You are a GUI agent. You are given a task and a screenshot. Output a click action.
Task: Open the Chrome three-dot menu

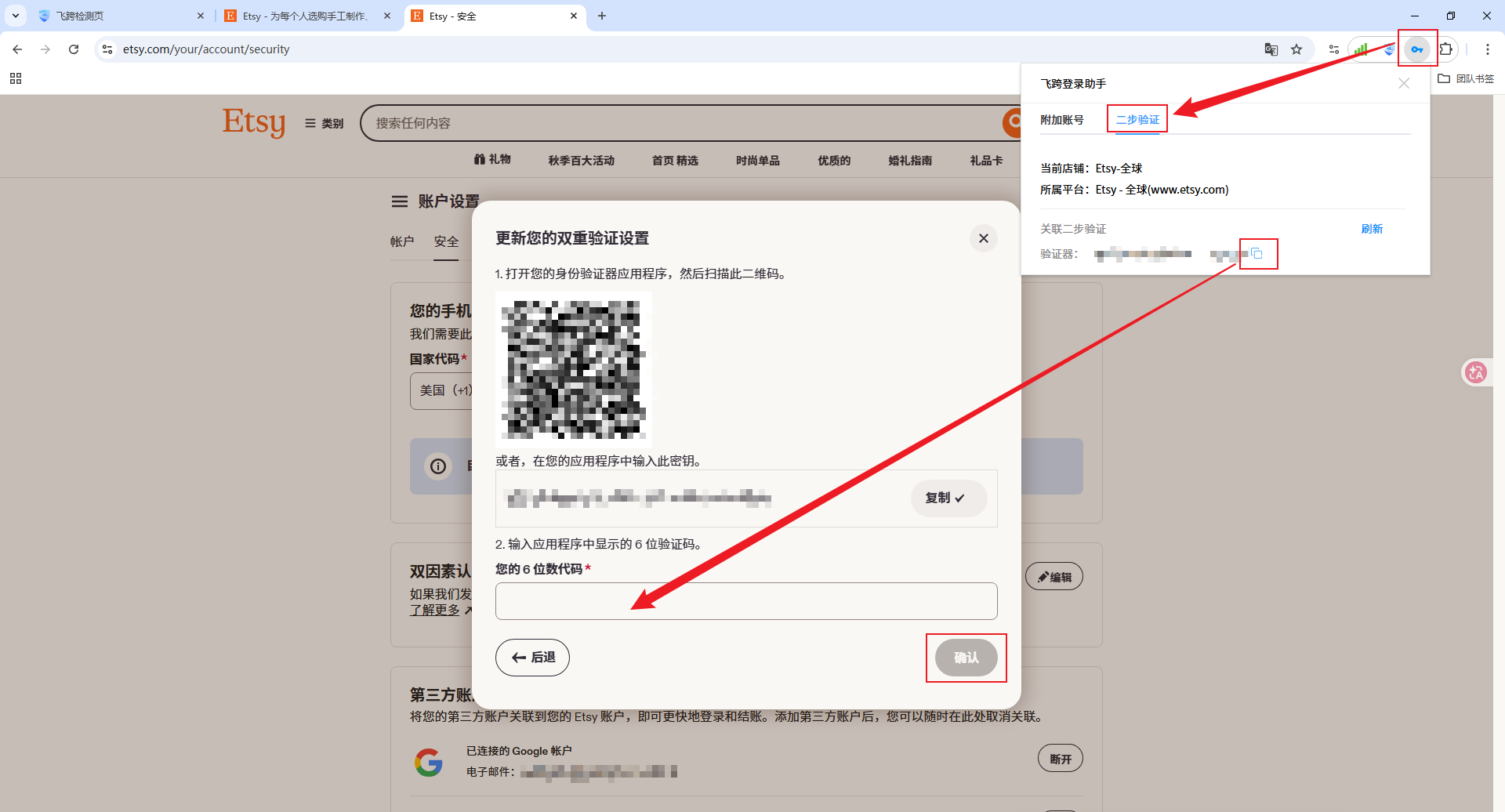click(x=1488, y=49)
